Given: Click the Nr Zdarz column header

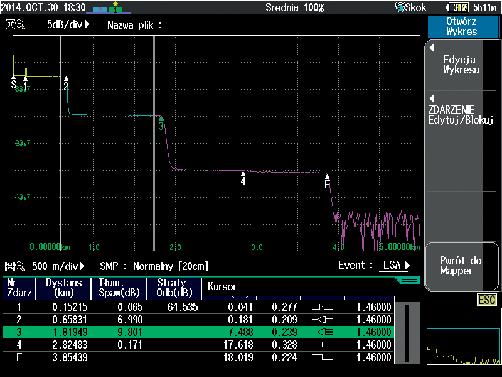Looking at the screenshot, I should click(x=19, y=288).
